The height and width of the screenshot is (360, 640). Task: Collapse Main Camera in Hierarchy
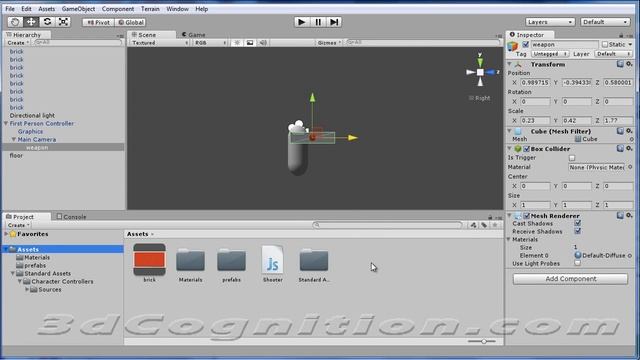(14, 140)
